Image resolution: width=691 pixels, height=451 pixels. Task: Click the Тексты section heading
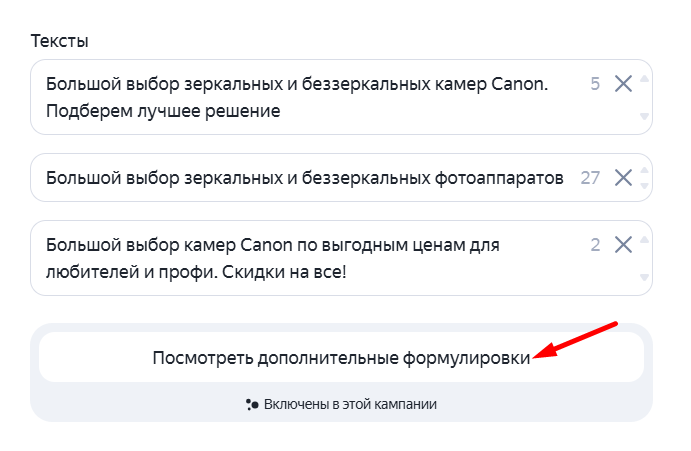[x=60, y=41]
